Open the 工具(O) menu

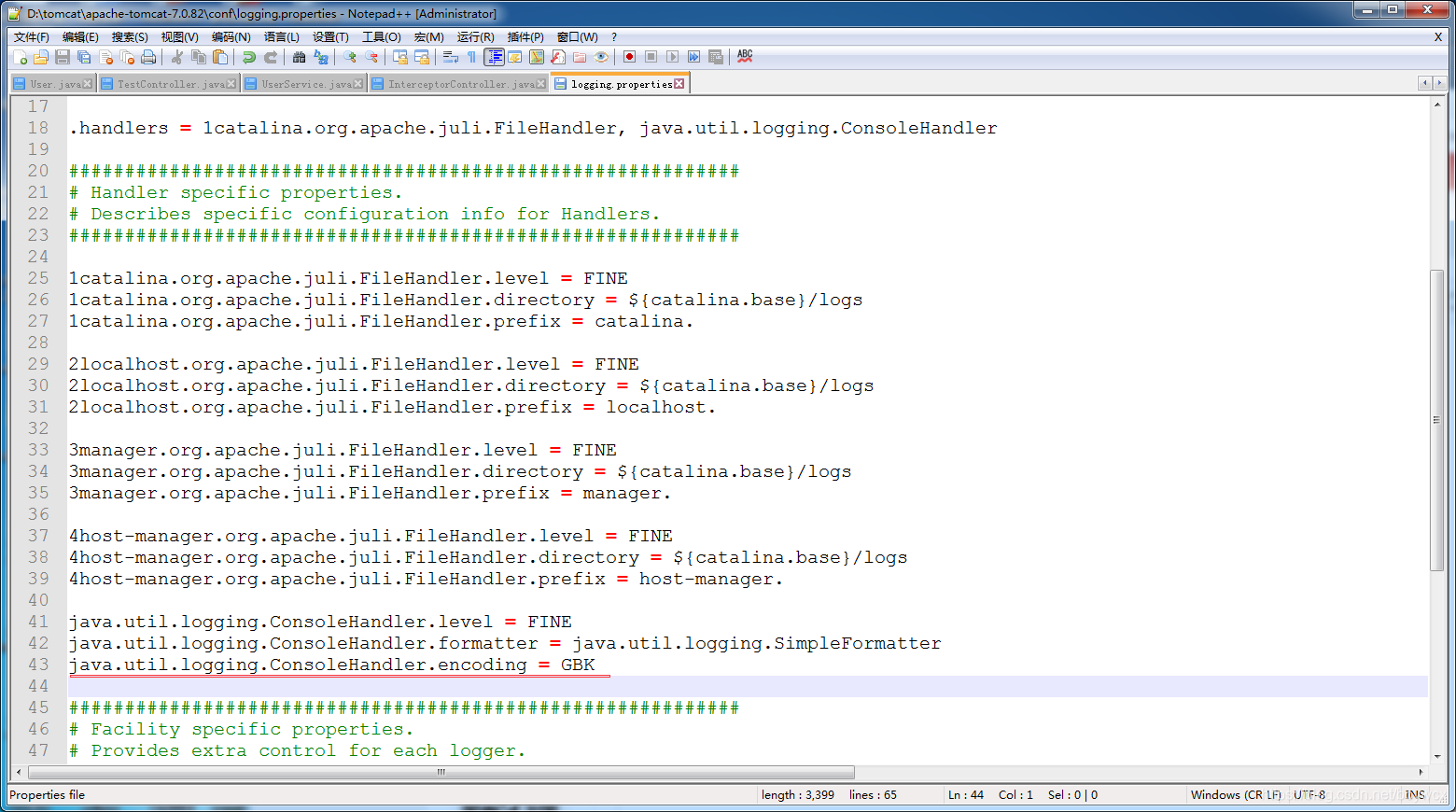(382, 37)
